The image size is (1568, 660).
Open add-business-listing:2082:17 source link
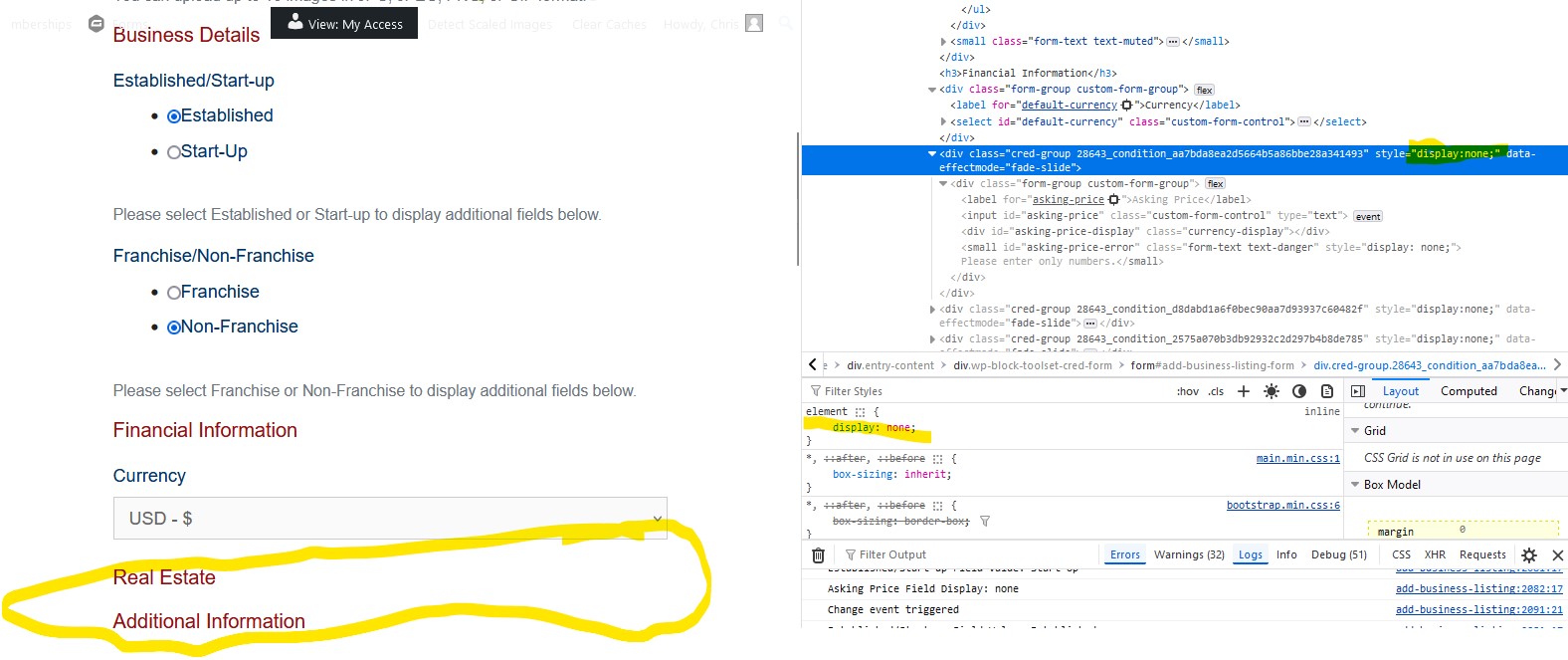click(x=1478, y=589)
